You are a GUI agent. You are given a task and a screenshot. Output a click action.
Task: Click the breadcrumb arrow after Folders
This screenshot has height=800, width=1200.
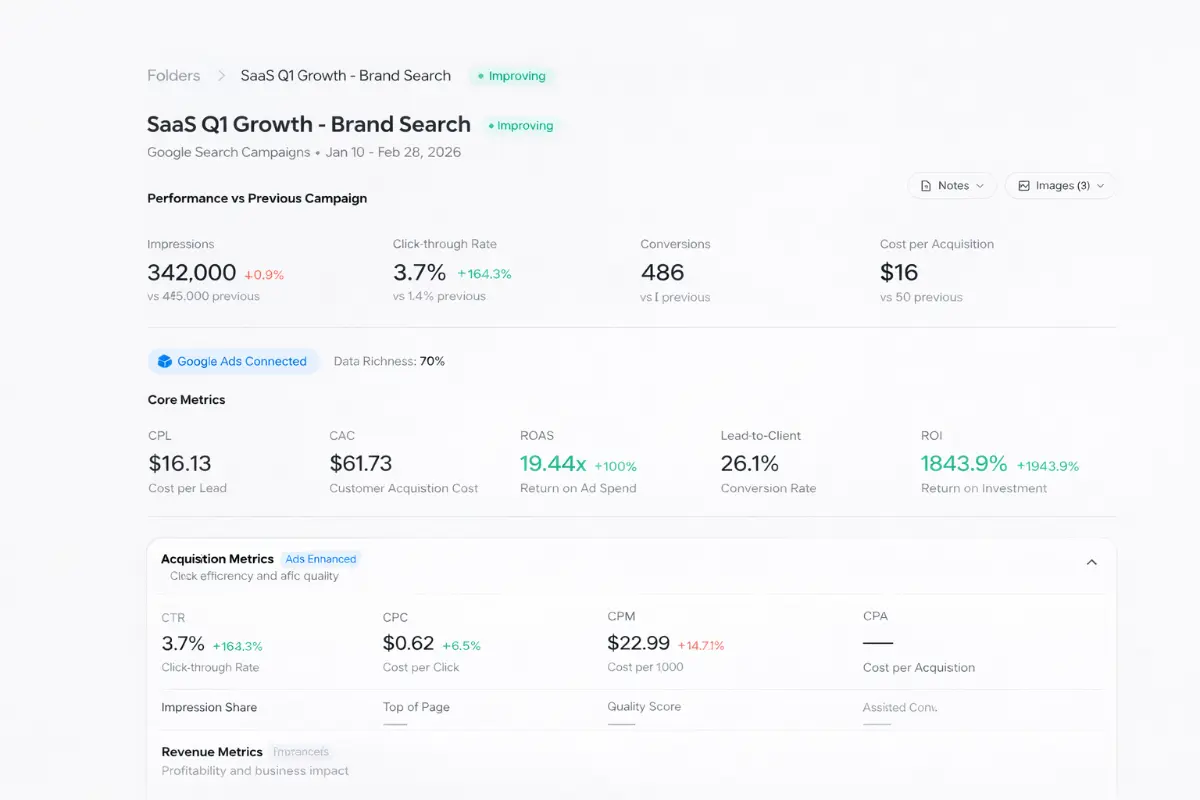[221, 76]
